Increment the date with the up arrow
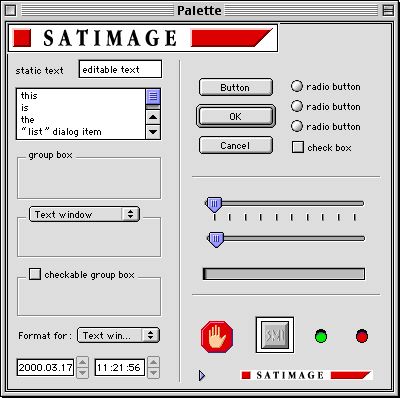 [x=82, y=362]
